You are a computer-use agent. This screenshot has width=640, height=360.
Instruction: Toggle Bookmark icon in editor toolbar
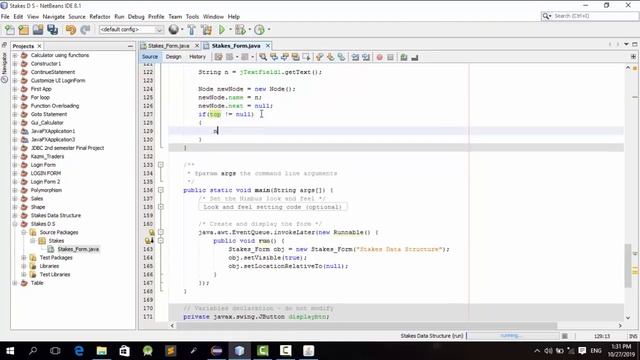[x=341, y=58]
